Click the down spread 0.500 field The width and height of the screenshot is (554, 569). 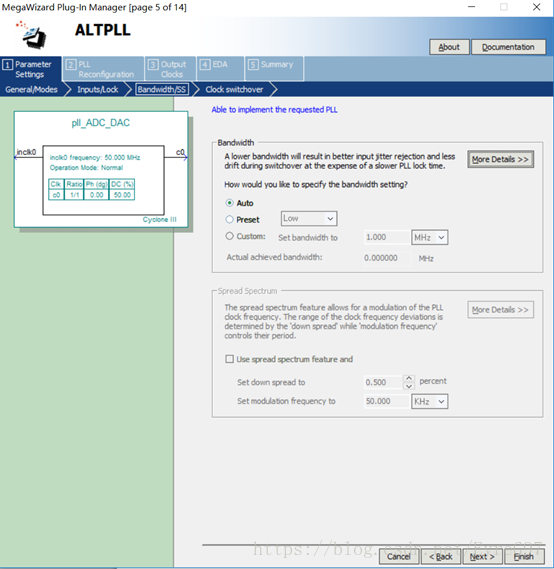383,382
